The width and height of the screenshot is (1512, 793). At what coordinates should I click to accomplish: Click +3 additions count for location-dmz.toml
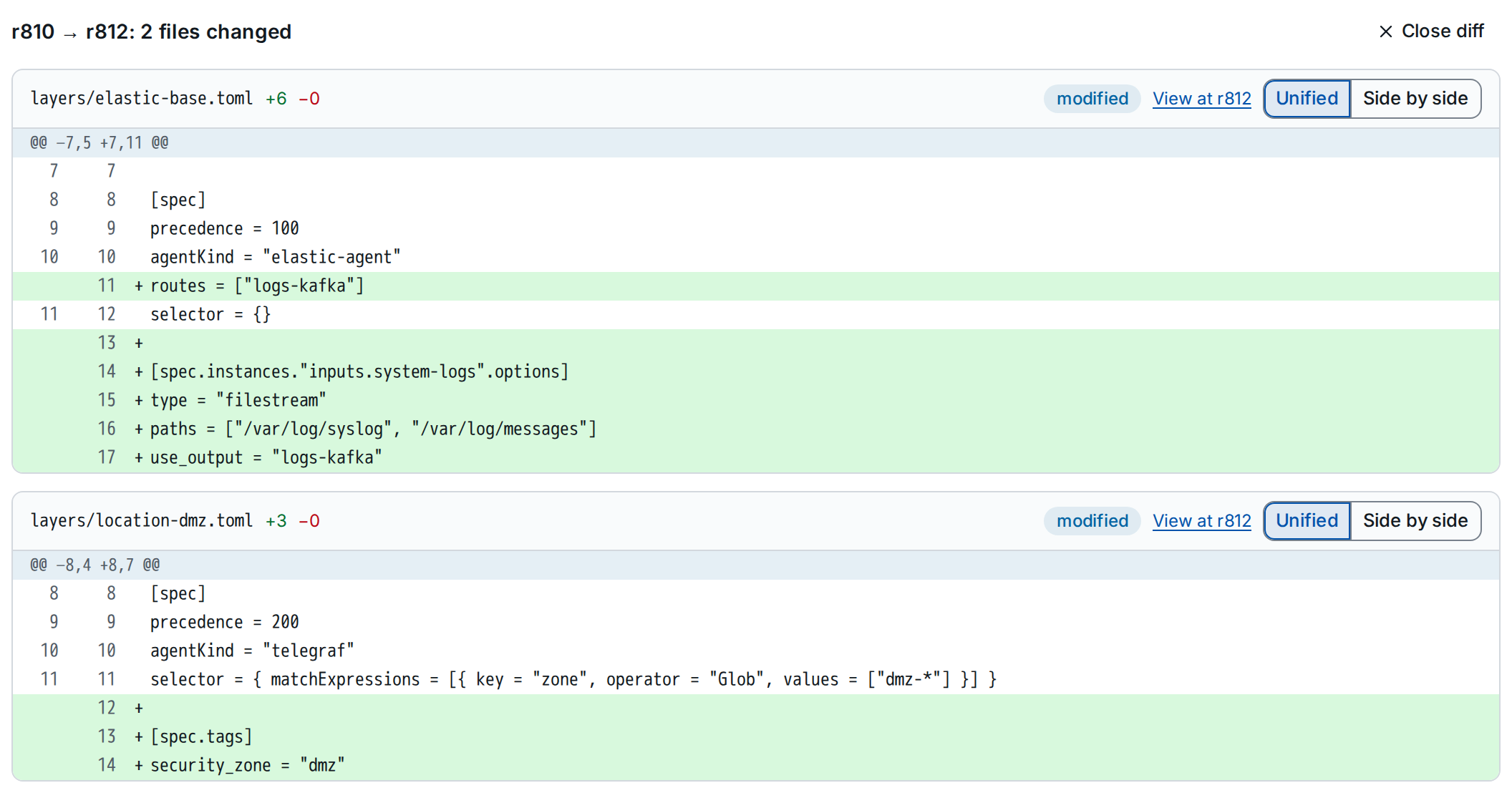click(276, 521)
